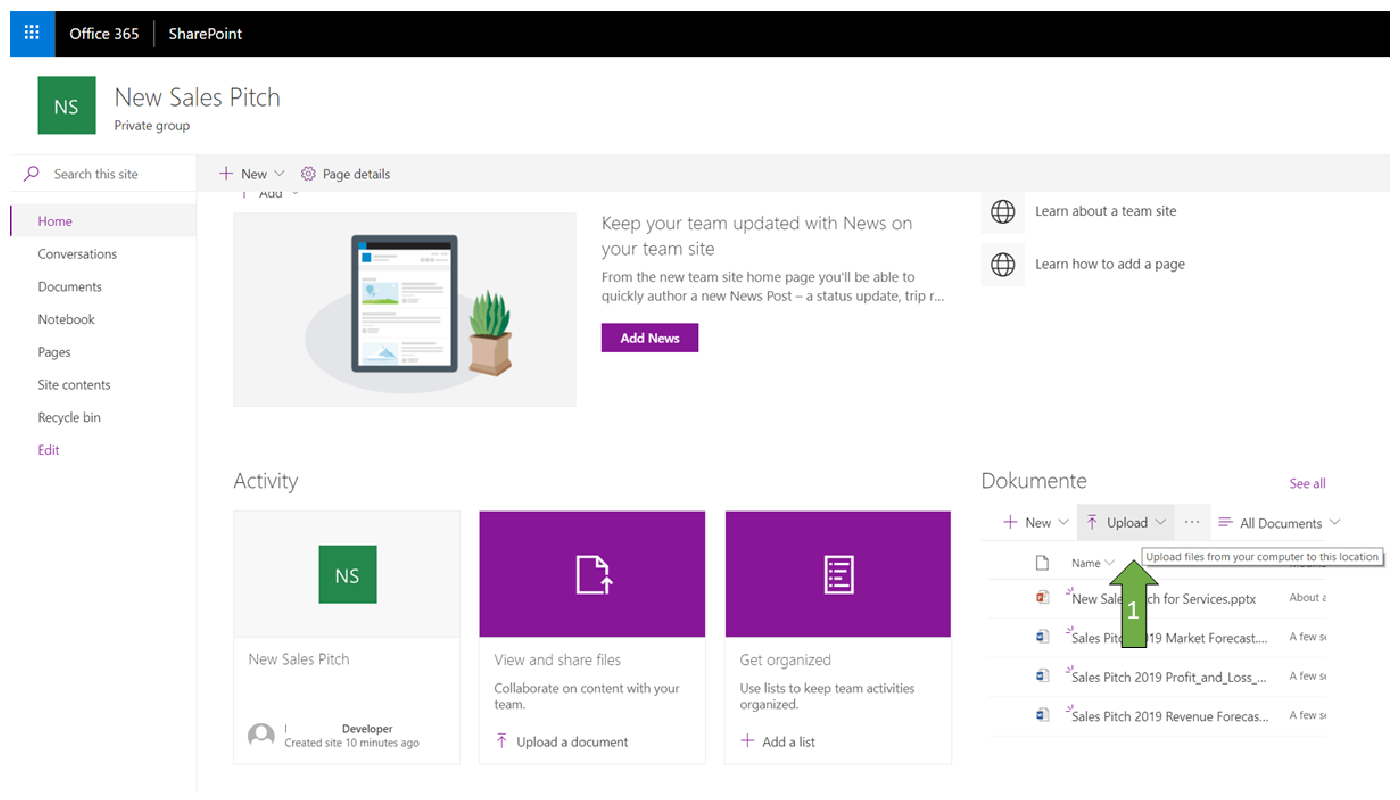
Task: Click the Keep your team updated news headline
Action: point(757,235)
